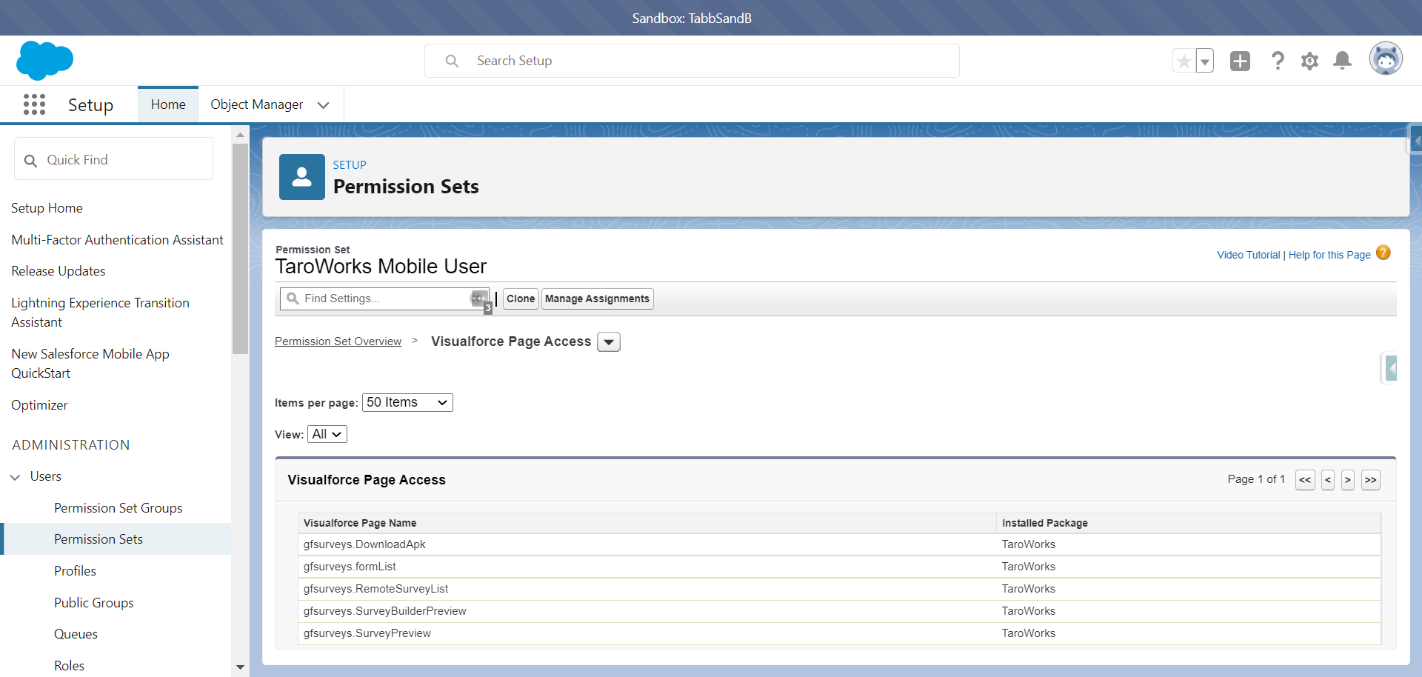Click the Search Setup input field
The image size is (1422, 677).
click(692, 61)
